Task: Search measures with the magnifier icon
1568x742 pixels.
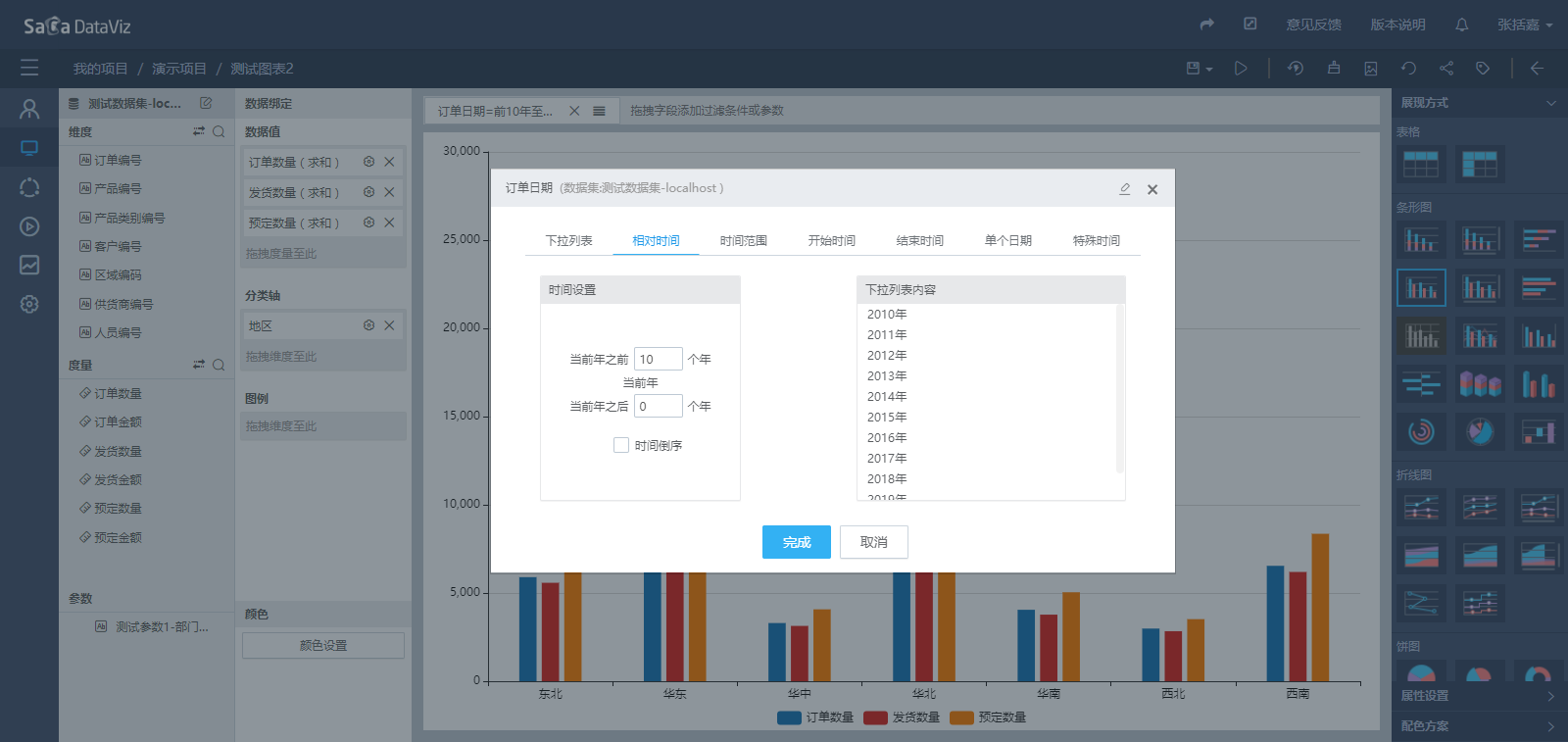Action: [x=219, y=365]
